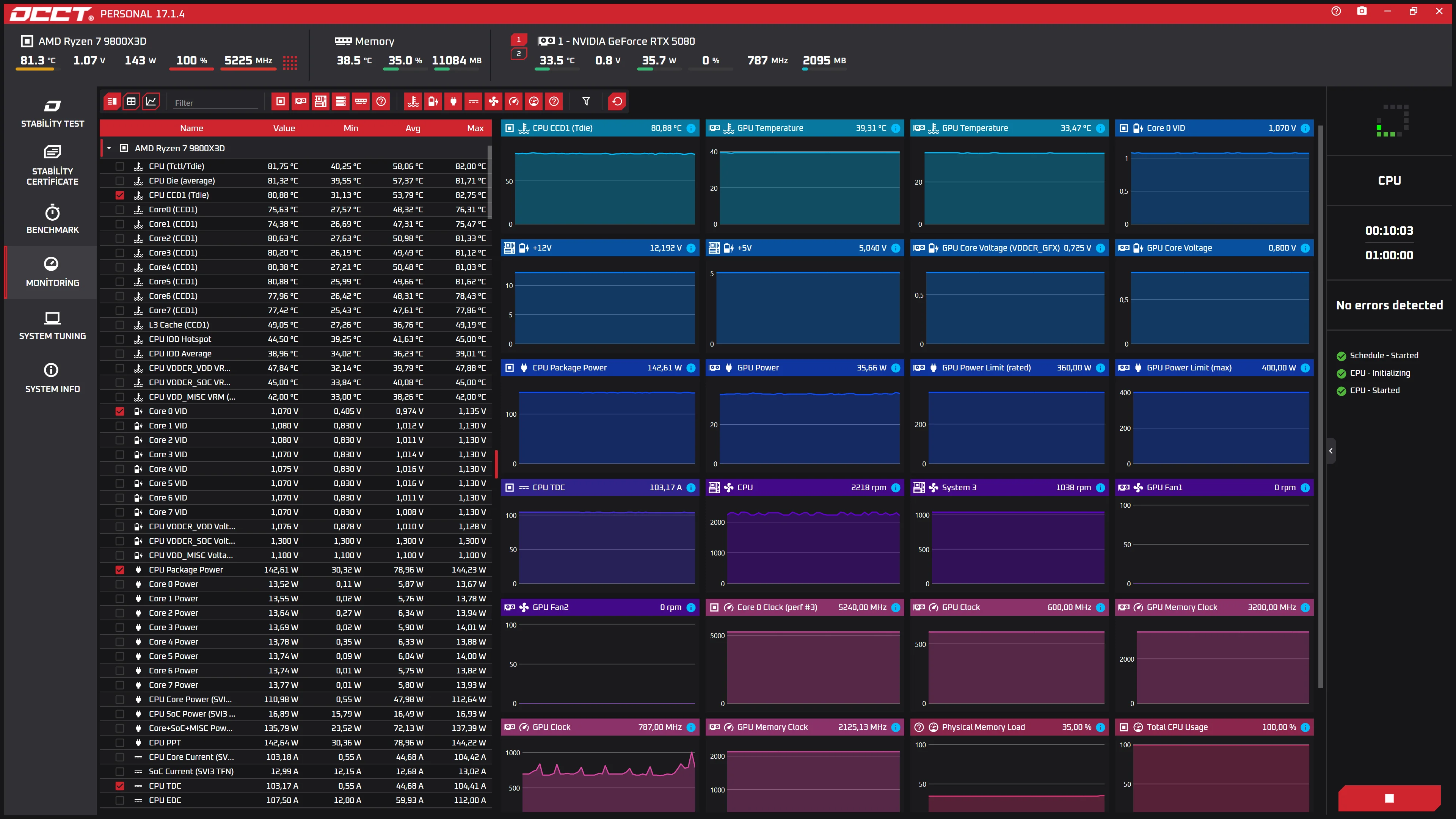The height and width of the screenshot is (819, 1456).
Task: Sort the sensor table by Min column
Action: (351, 128)
